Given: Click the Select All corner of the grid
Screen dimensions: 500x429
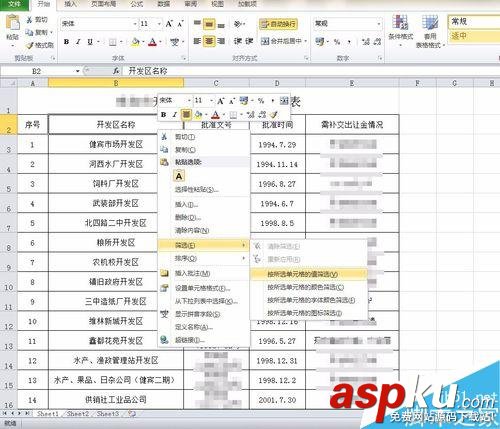Looking at the screenshot, I should 8,83.
